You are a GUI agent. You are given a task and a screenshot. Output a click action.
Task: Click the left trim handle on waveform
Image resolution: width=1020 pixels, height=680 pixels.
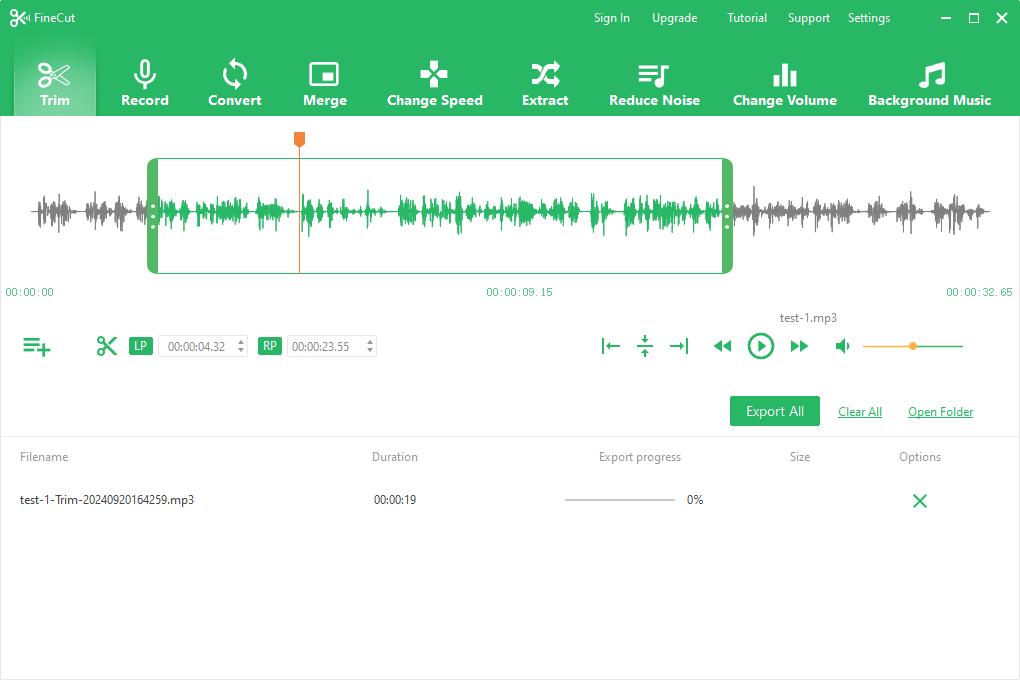coord(153,216)
